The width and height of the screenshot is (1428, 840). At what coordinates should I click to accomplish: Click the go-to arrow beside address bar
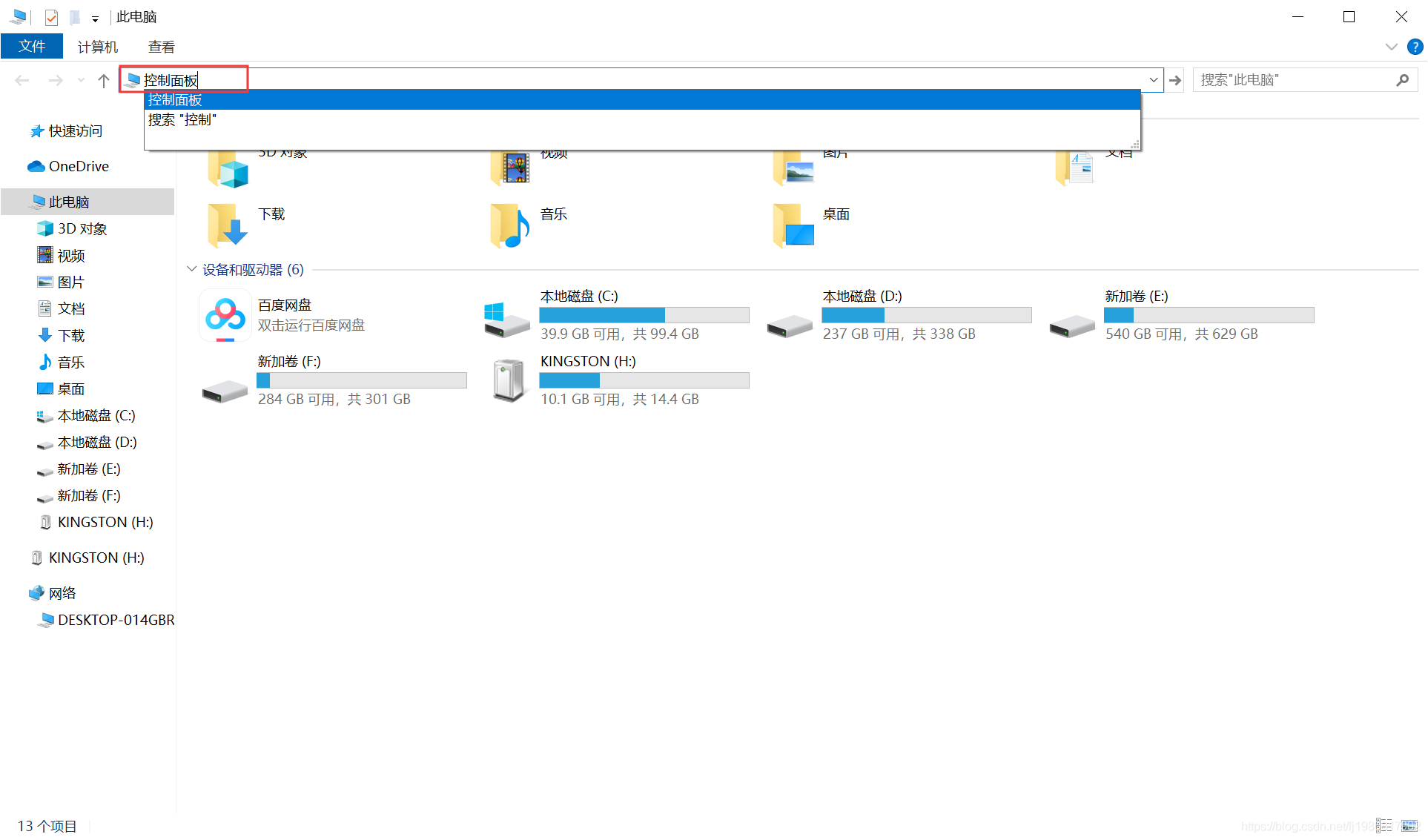(1175, 80)
